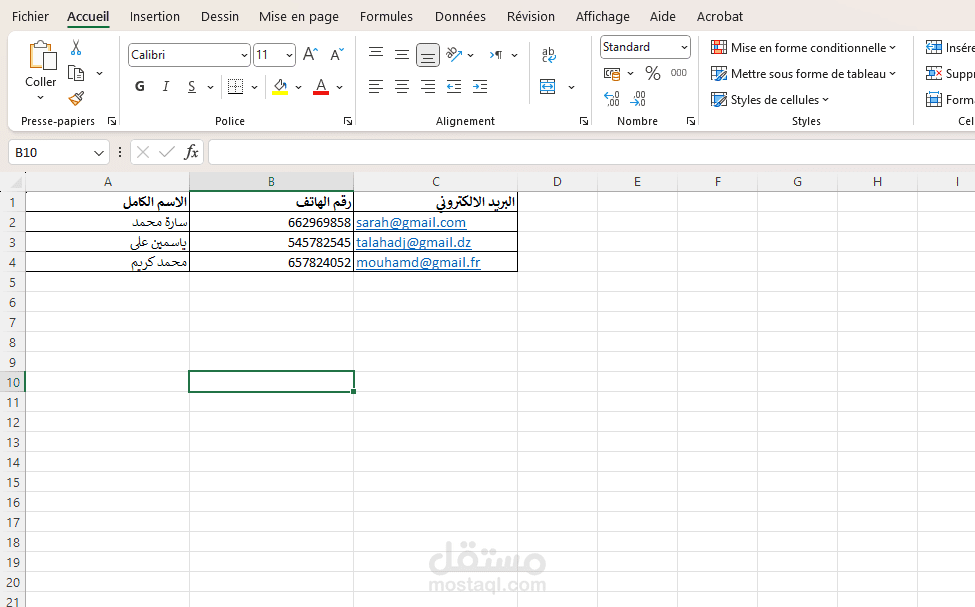Switch to the Formules tab
The height and width of the screenshot is (607, 975).
click(386, 17)
